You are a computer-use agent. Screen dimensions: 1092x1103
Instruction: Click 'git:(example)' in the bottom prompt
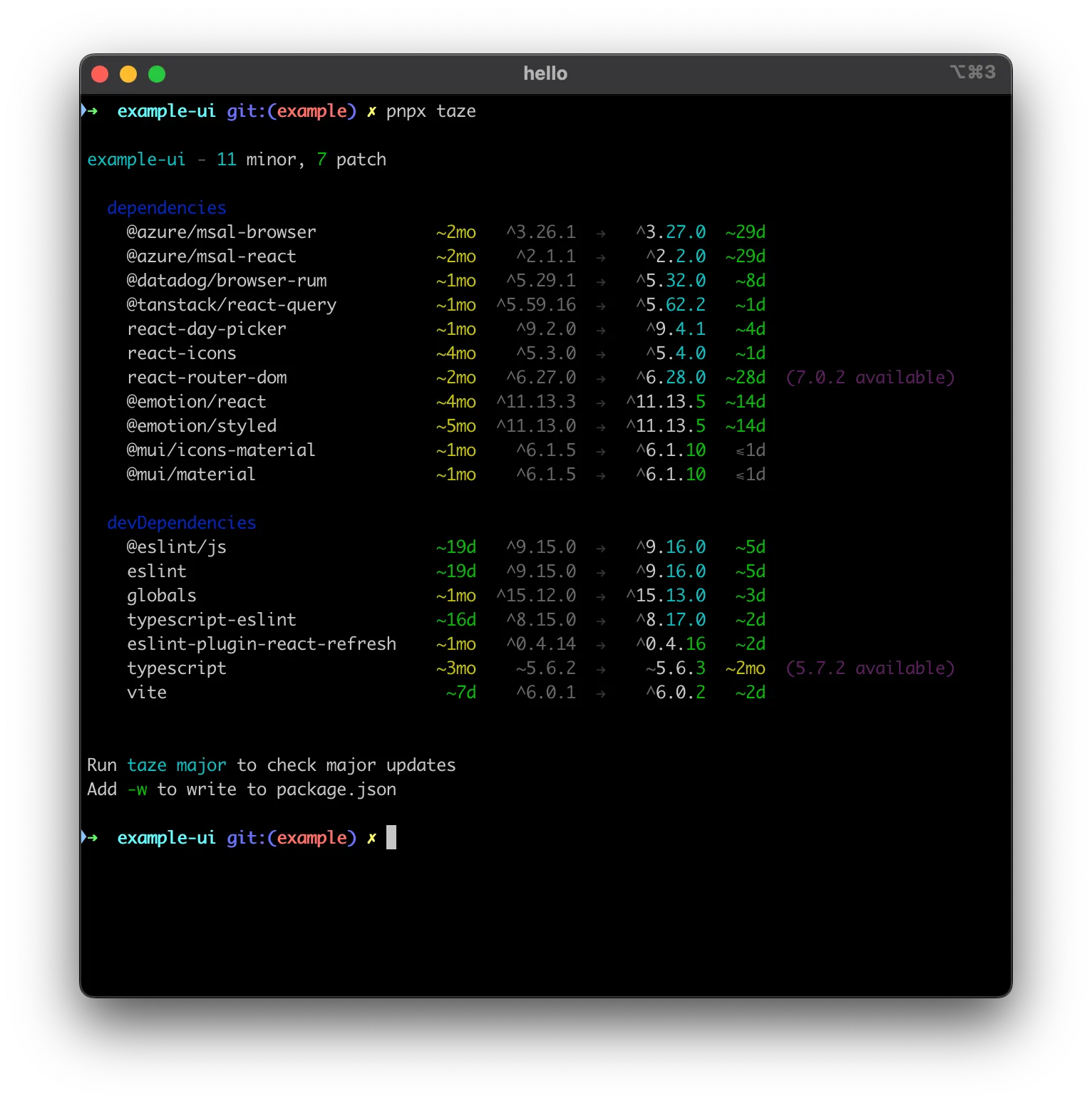point(292,838)
